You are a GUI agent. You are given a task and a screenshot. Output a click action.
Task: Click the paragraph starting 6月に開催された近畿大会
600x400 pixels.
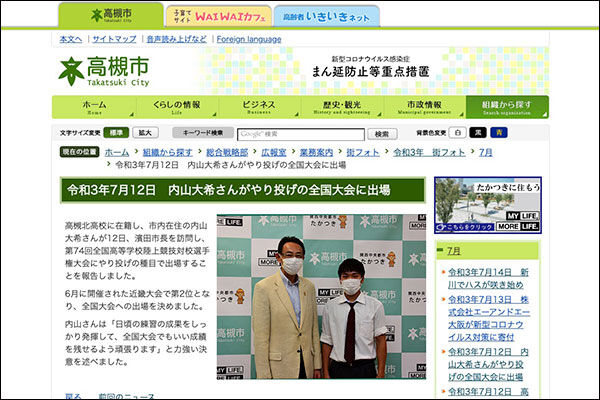[137, 300]
